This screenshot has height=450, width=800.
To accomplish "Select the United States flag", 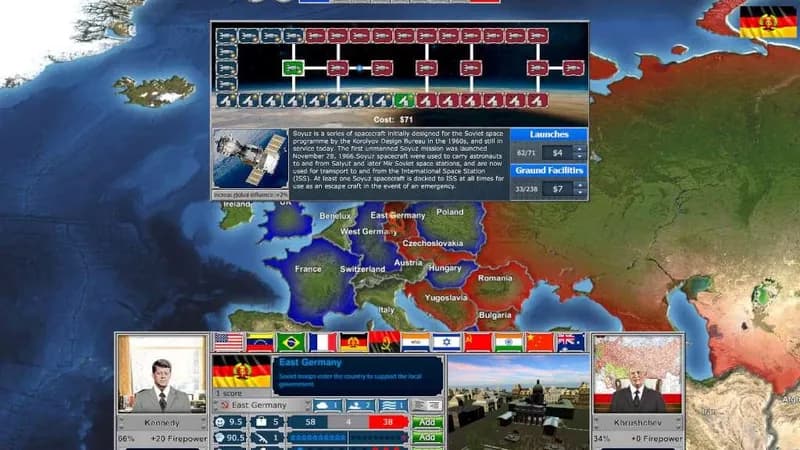I will (x=229, y=342).
